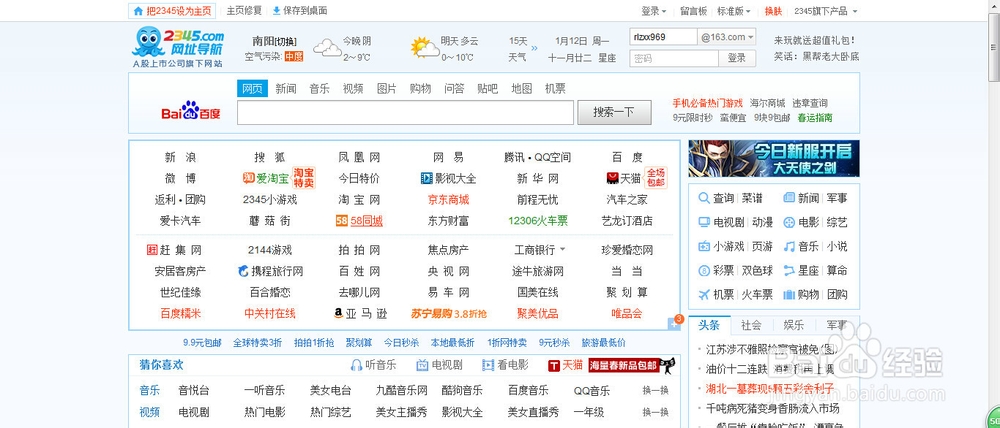Click the icon next to 星座

pyautogui.click(x=789, y=270)
